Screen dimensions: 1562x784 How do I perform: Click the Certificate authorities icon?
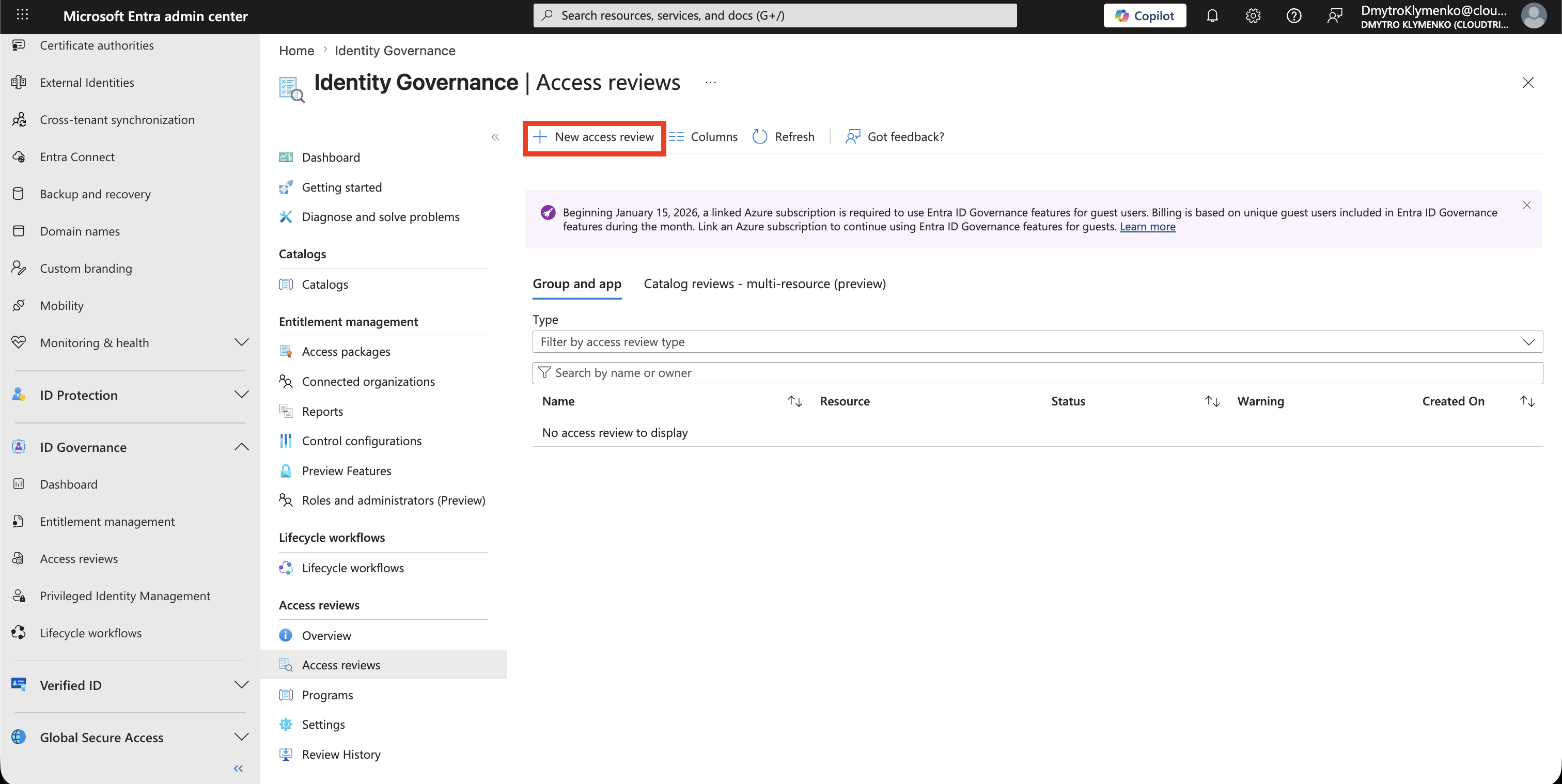point(19,45)
